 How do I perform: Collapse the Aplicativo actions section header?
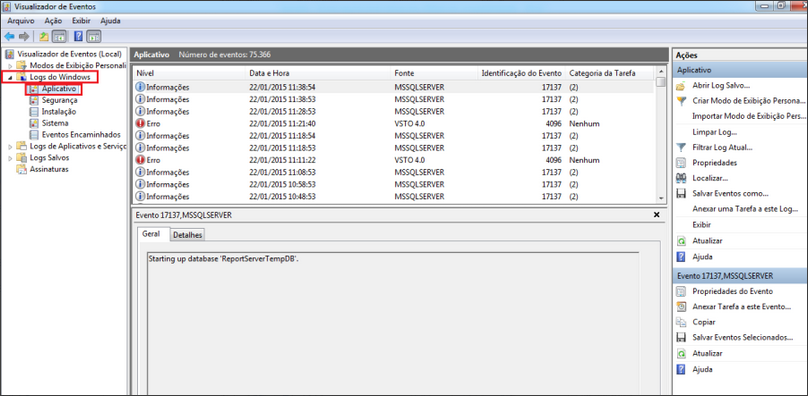click(739, 70)
